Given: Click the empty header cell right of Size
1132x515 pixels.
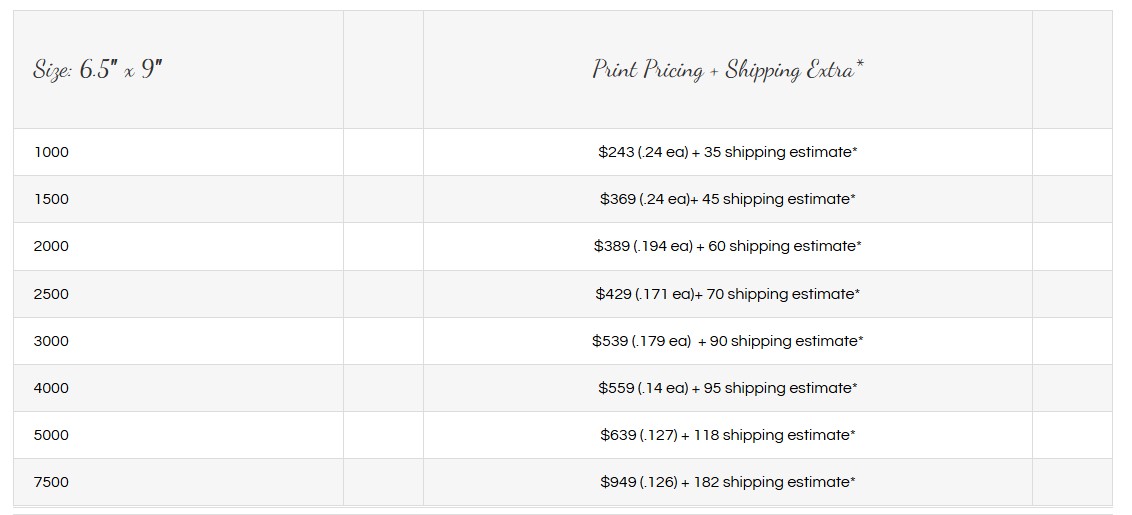Looking at the screenshot, I should [x=383, y=70].
